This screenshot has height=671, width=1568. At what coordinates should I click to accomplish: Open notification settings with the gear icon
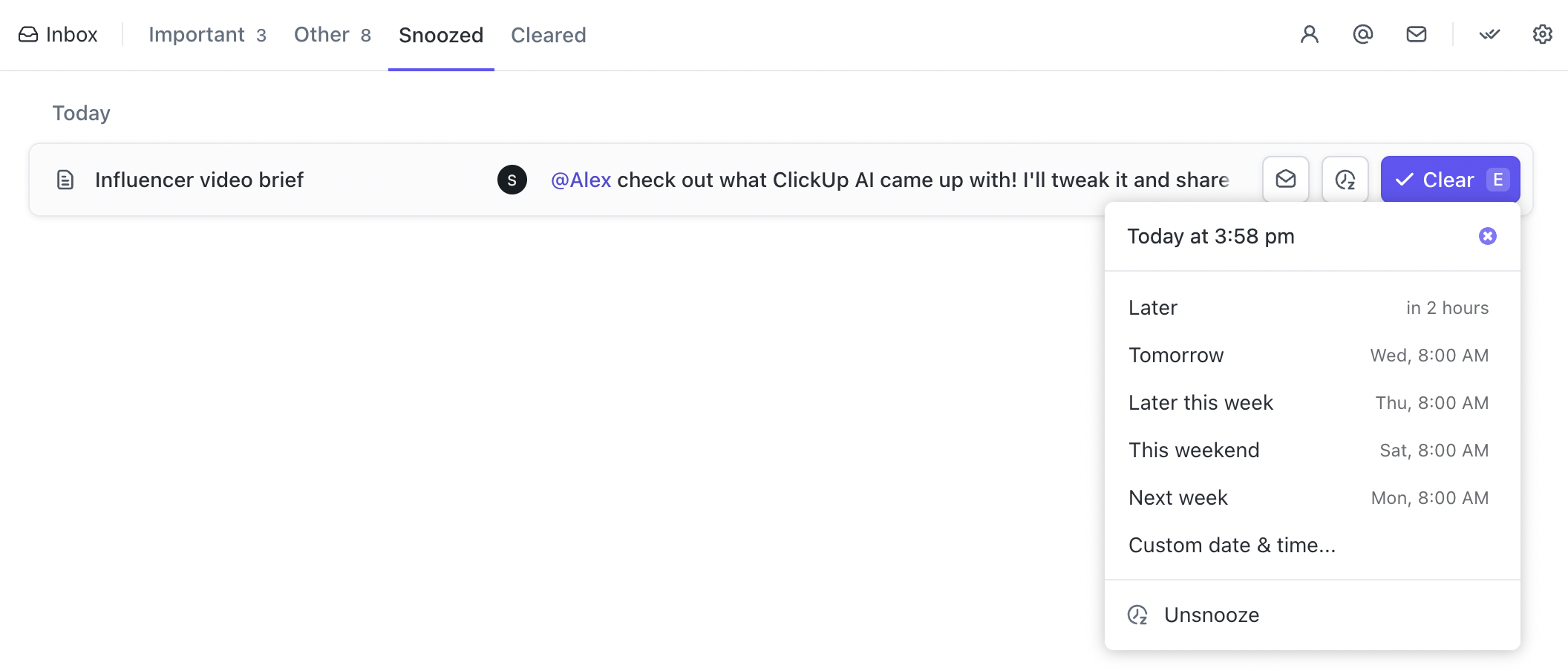(1542, 34)
